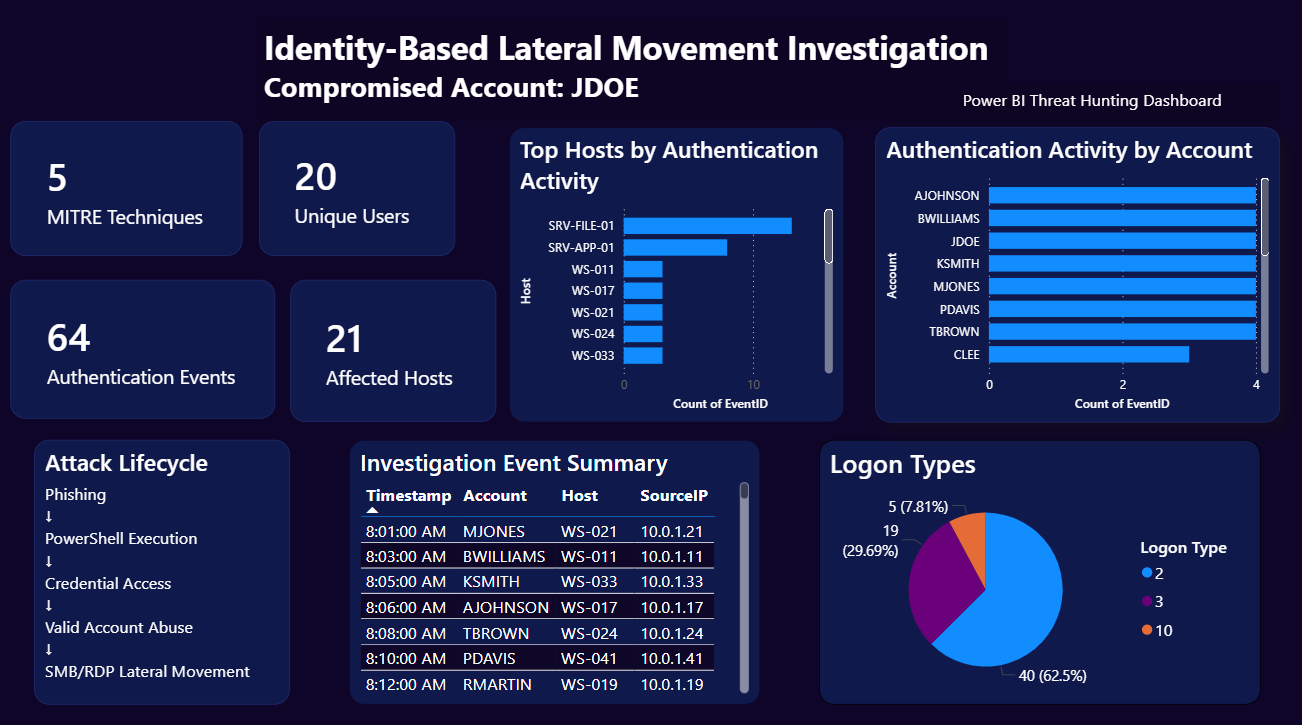Select the WS-024 bar in Top Hosts
Screen dimensions: 1302x725
[x=643, y=333]
